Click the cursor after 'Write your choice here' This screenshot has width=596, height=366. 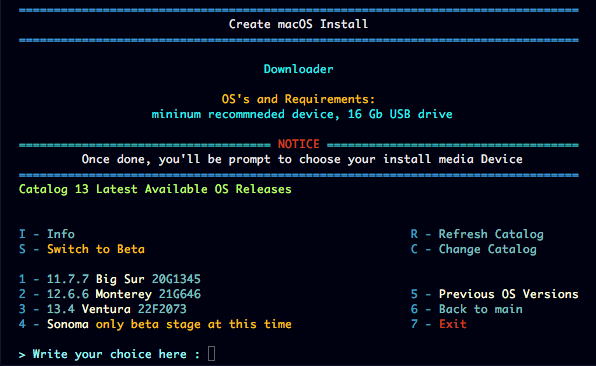pos(212,353)
